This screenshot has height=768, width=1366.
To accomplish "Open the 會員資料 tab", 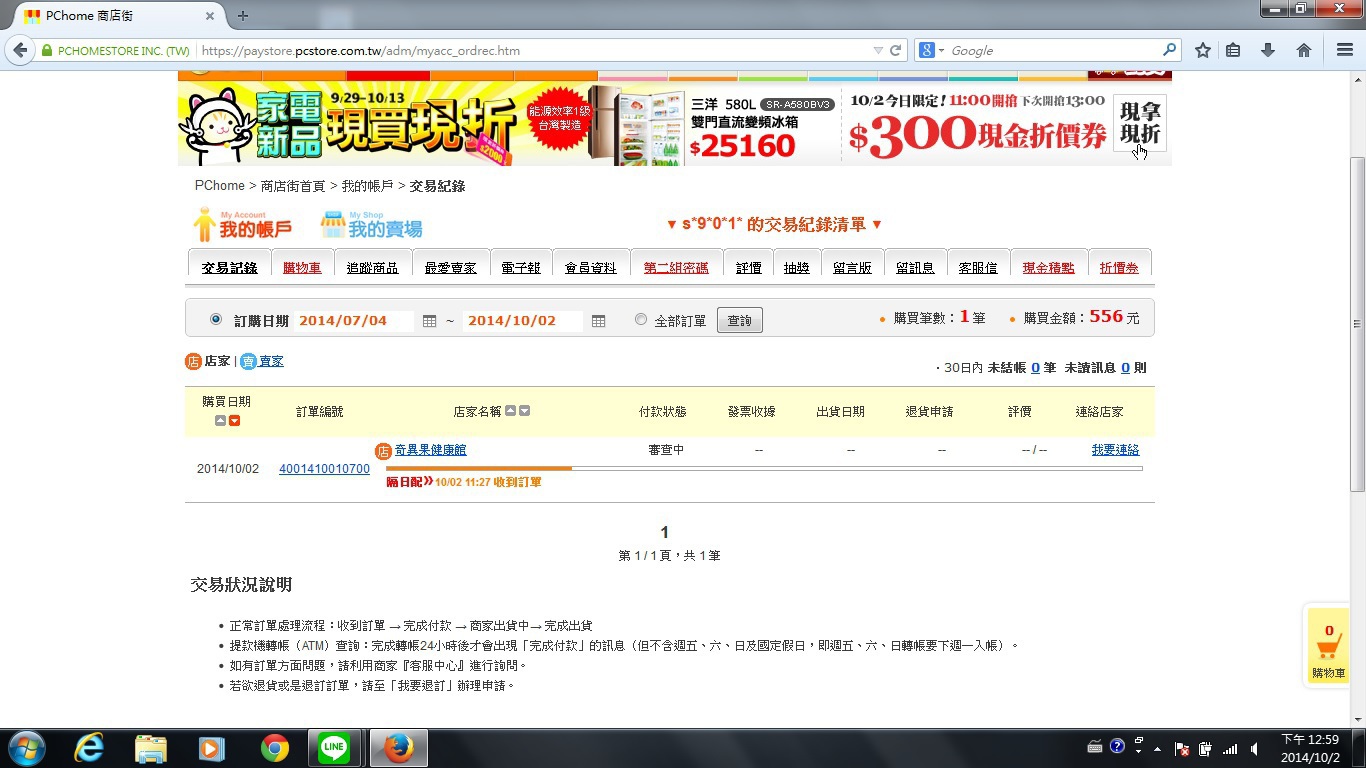I will 590,267.
